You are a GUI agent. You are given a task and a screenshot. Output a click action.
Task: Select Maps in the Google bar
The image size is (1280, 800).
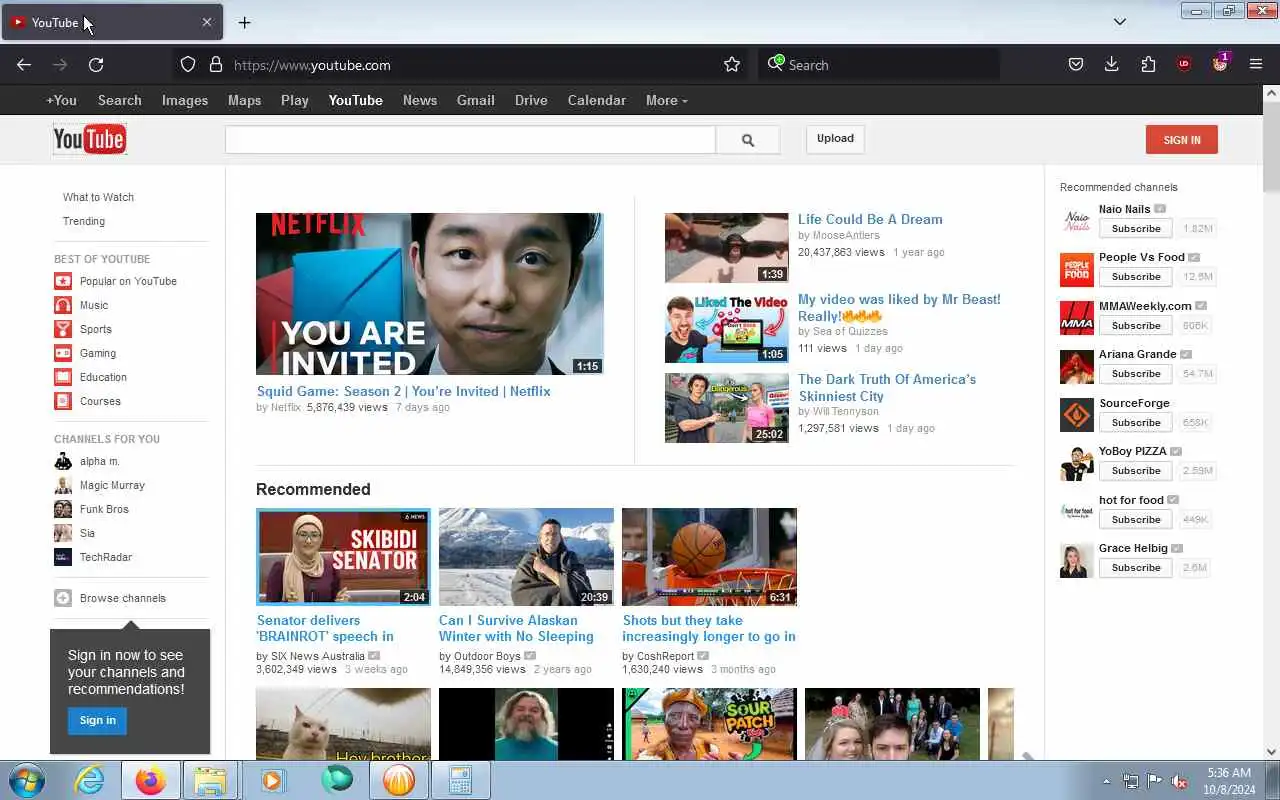[244, 100]
